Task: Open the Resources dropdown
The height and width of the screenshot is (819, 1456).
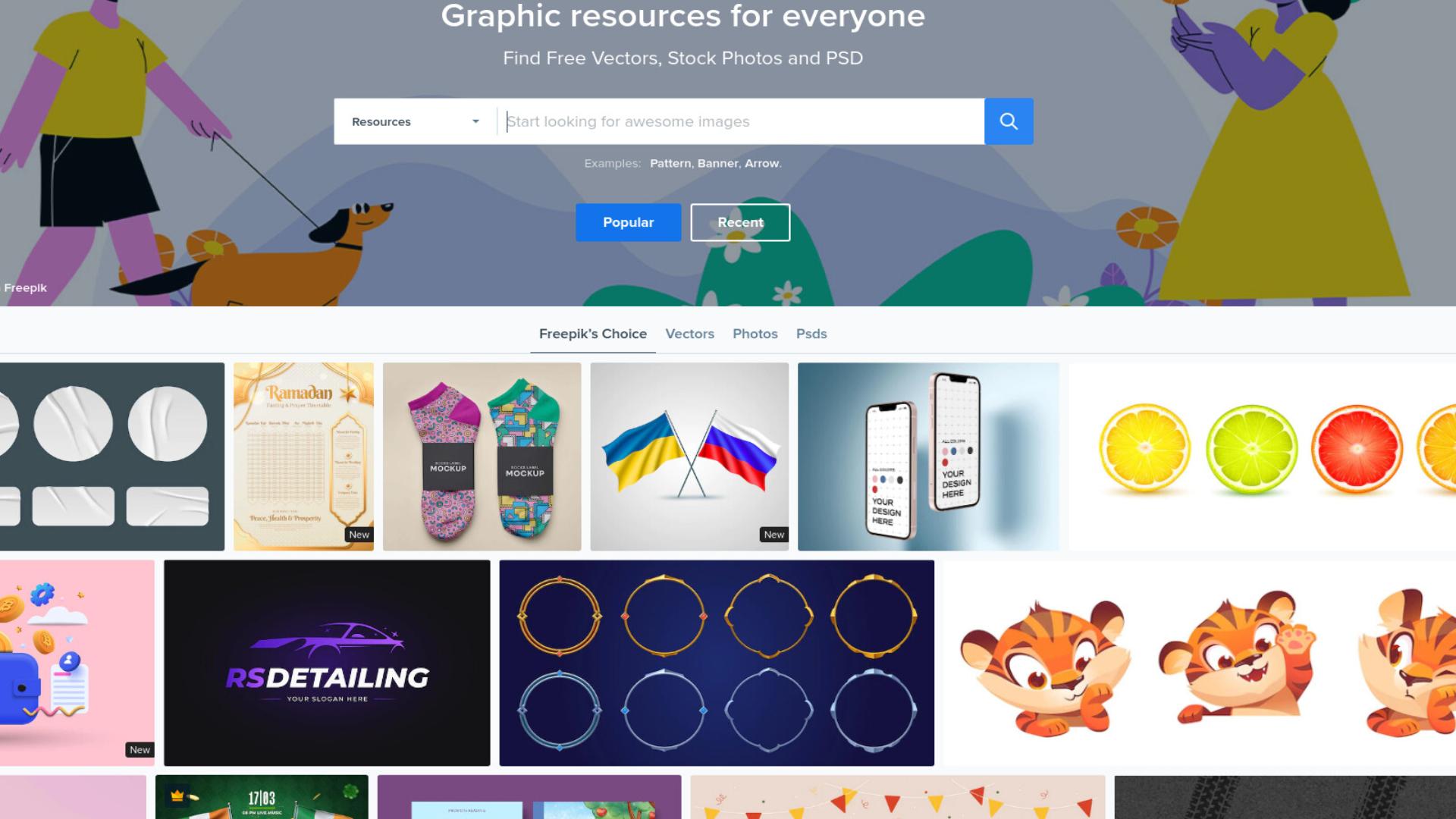Action: click(x=415, y=121)
